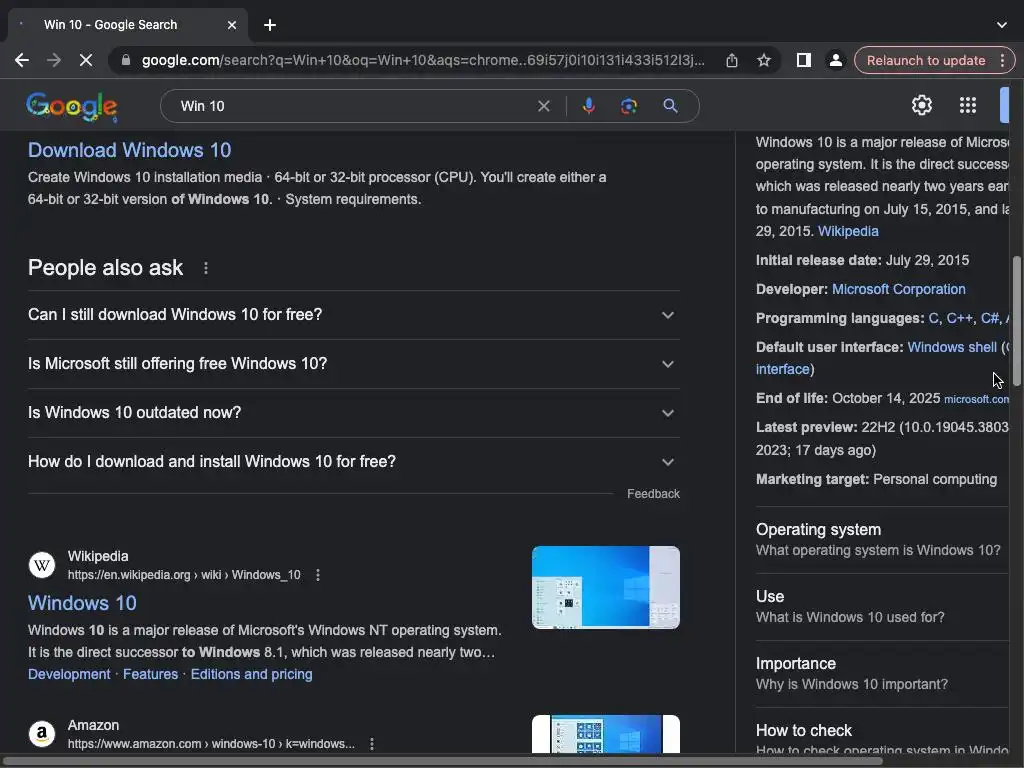Image resolution: width=1024 pixels, height=768 pixels.
Task: Click into the Win 10 search field
Action: click(353, 106)
